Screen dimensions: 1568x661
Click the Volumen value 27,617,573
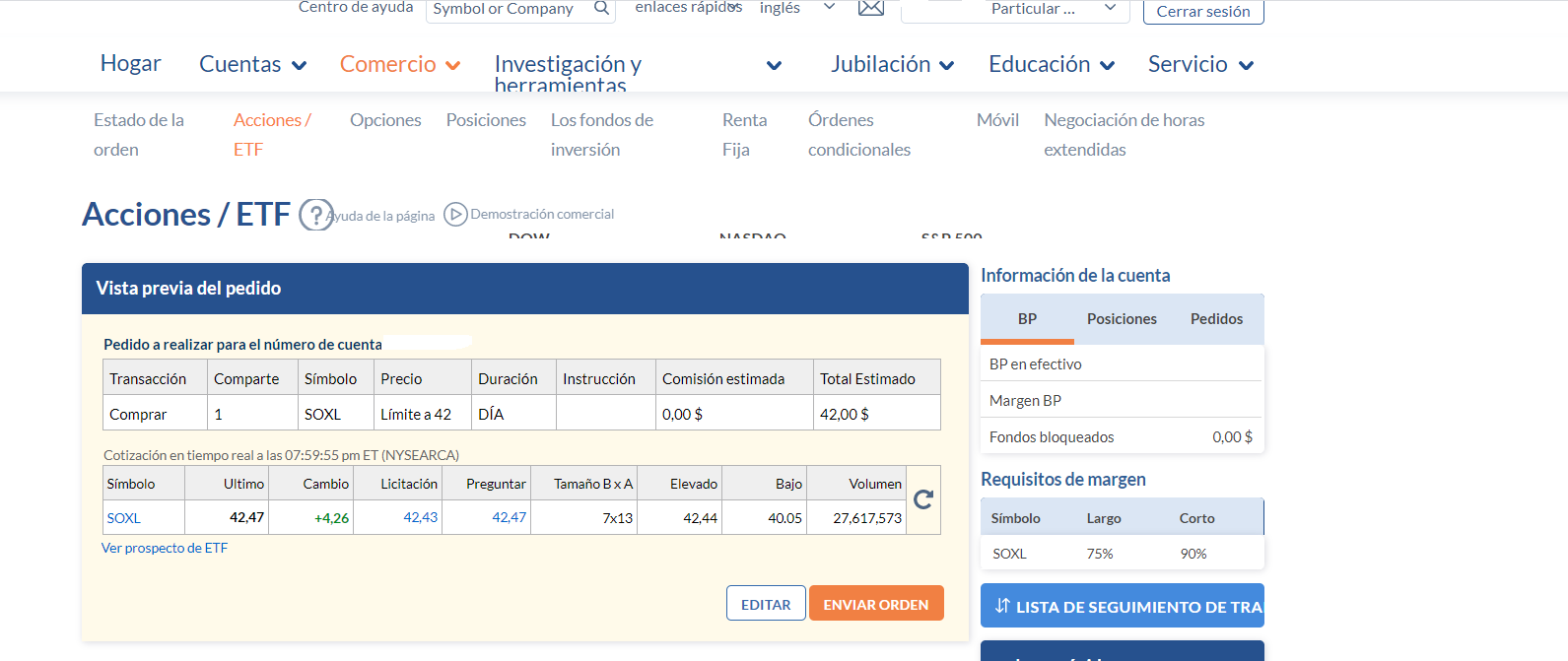[x=867, y=518]
